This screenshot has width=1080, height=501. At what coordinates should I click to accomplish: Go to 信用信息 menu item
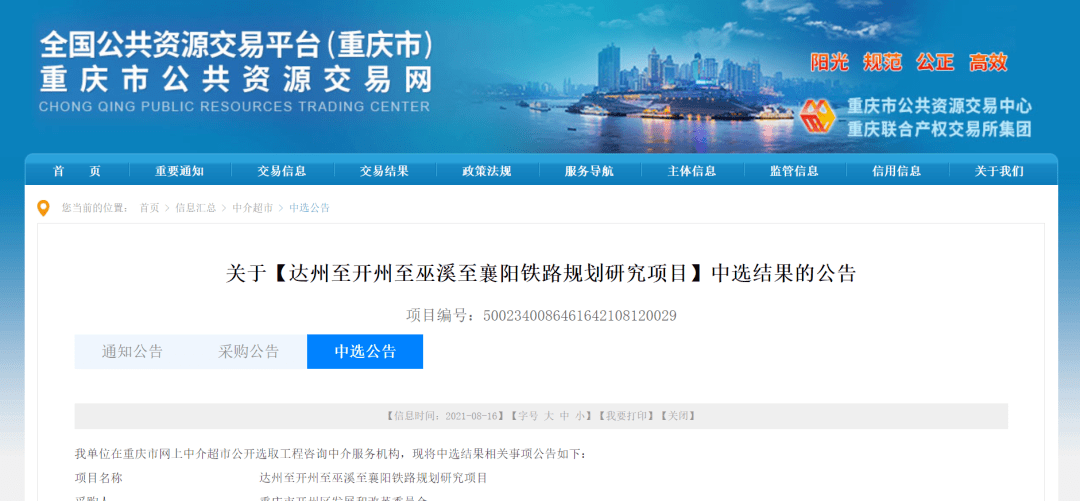pyautogui.click(x=897, y=172)
